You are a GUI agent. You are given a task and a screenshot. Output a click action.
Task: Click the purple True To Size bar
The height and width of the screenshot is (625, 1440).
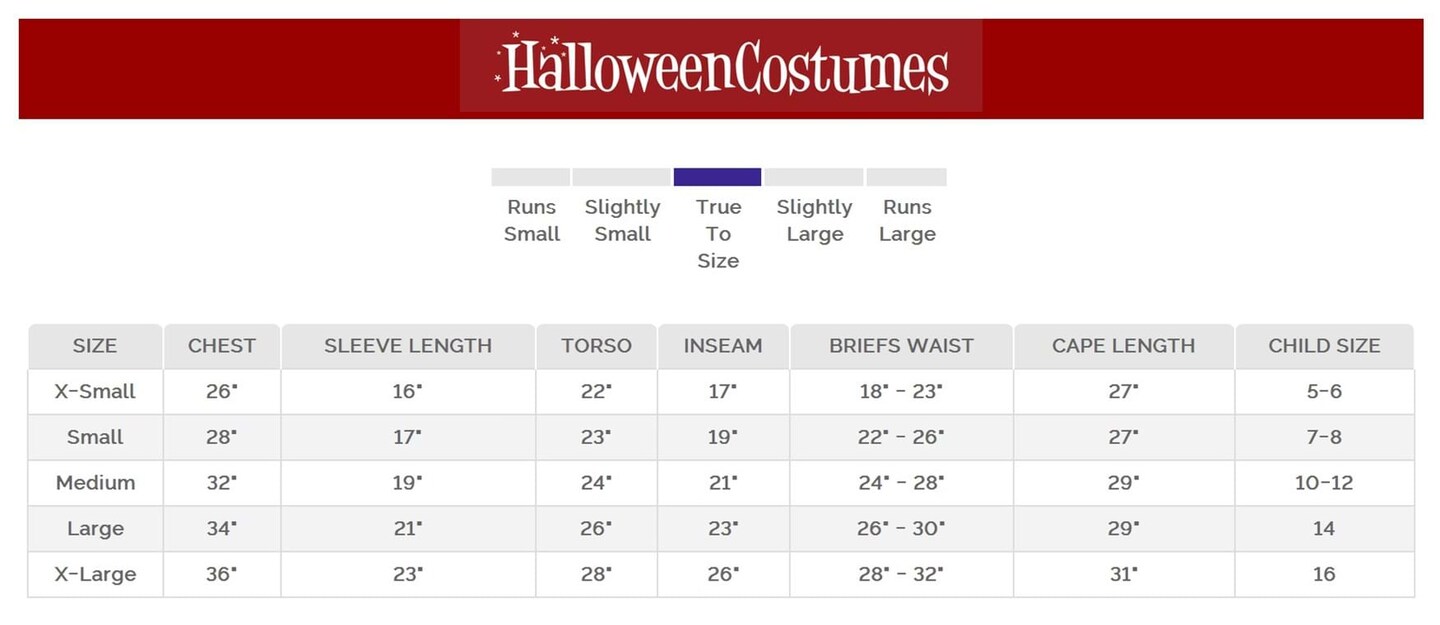point(717,177)
